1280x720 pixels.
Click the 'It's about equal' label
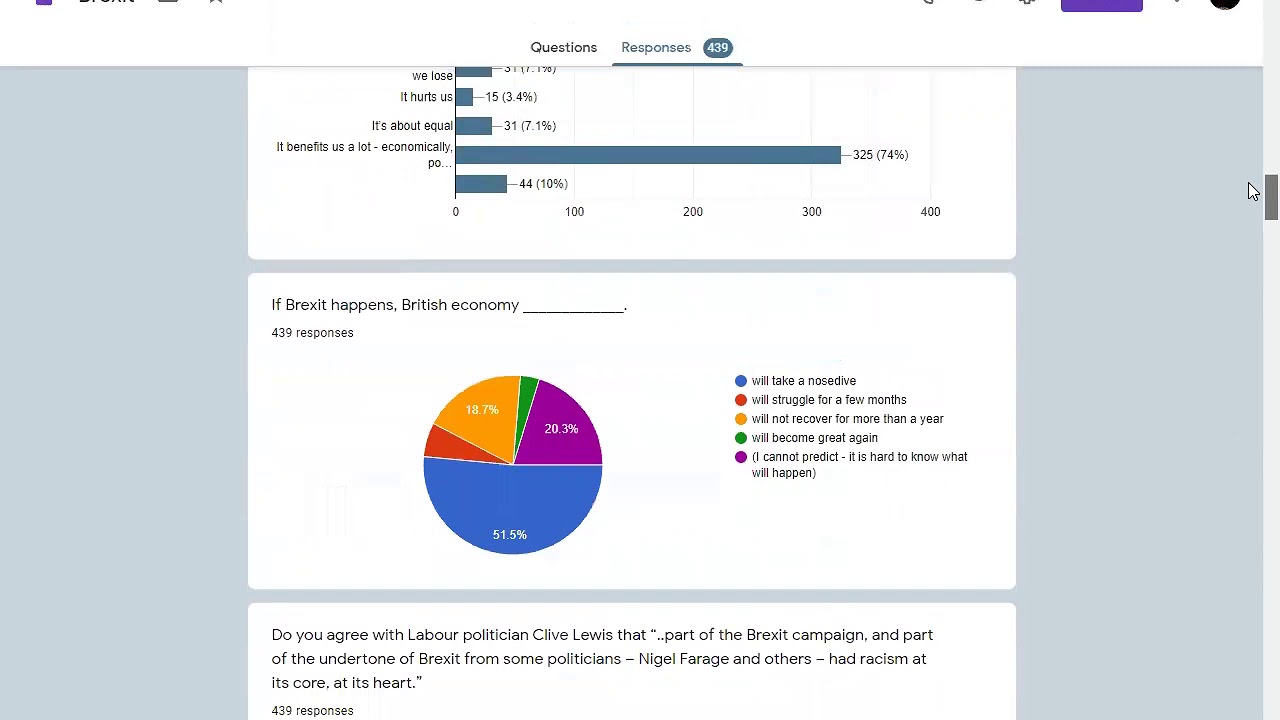(412, 126)
